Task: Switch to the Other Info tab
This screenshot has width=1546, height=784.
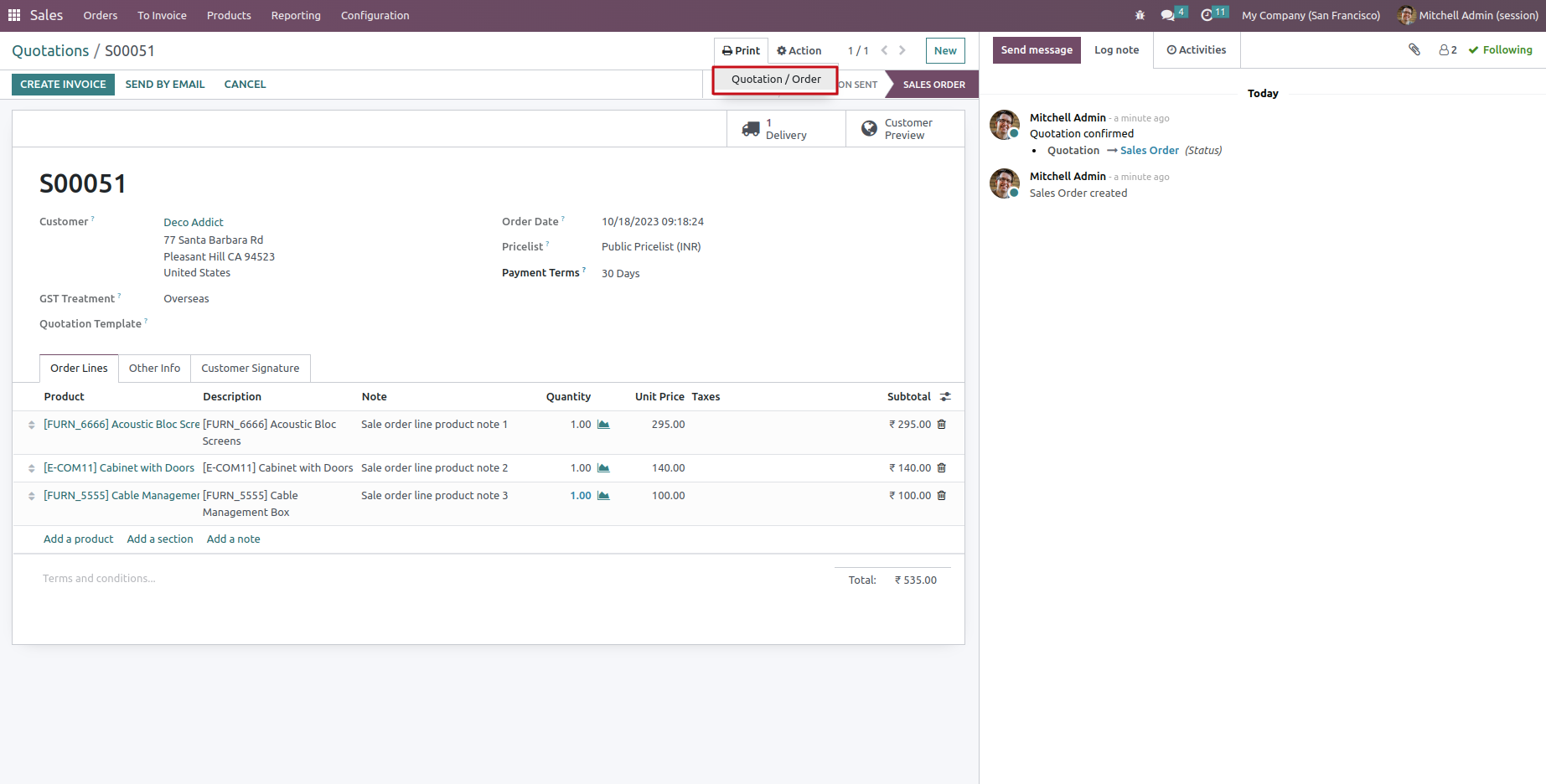Action: pos(154,369)
